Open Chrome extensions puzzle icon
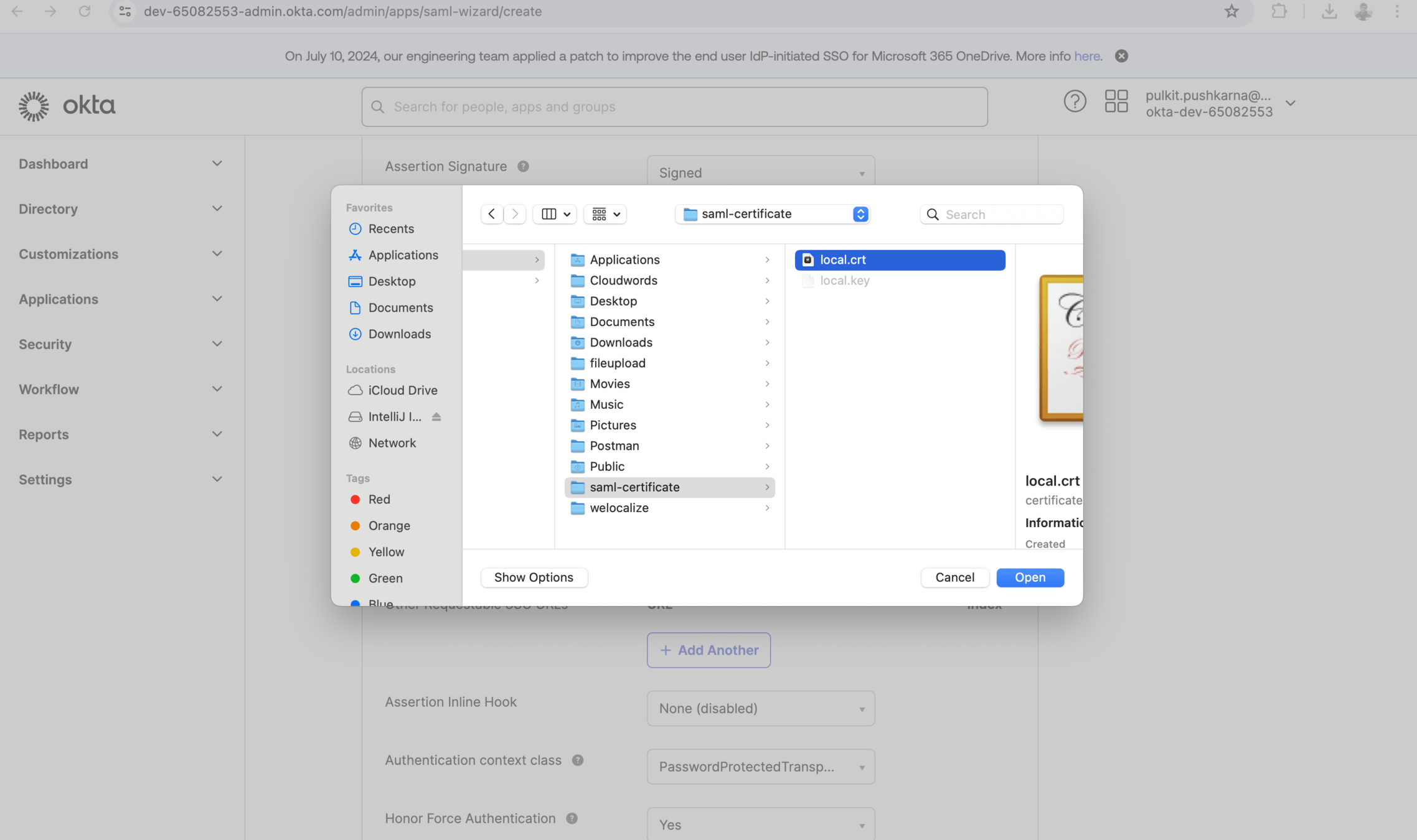Image resolution: width=1417 pixels, height=840 pixels. (x=1279, y=11)
